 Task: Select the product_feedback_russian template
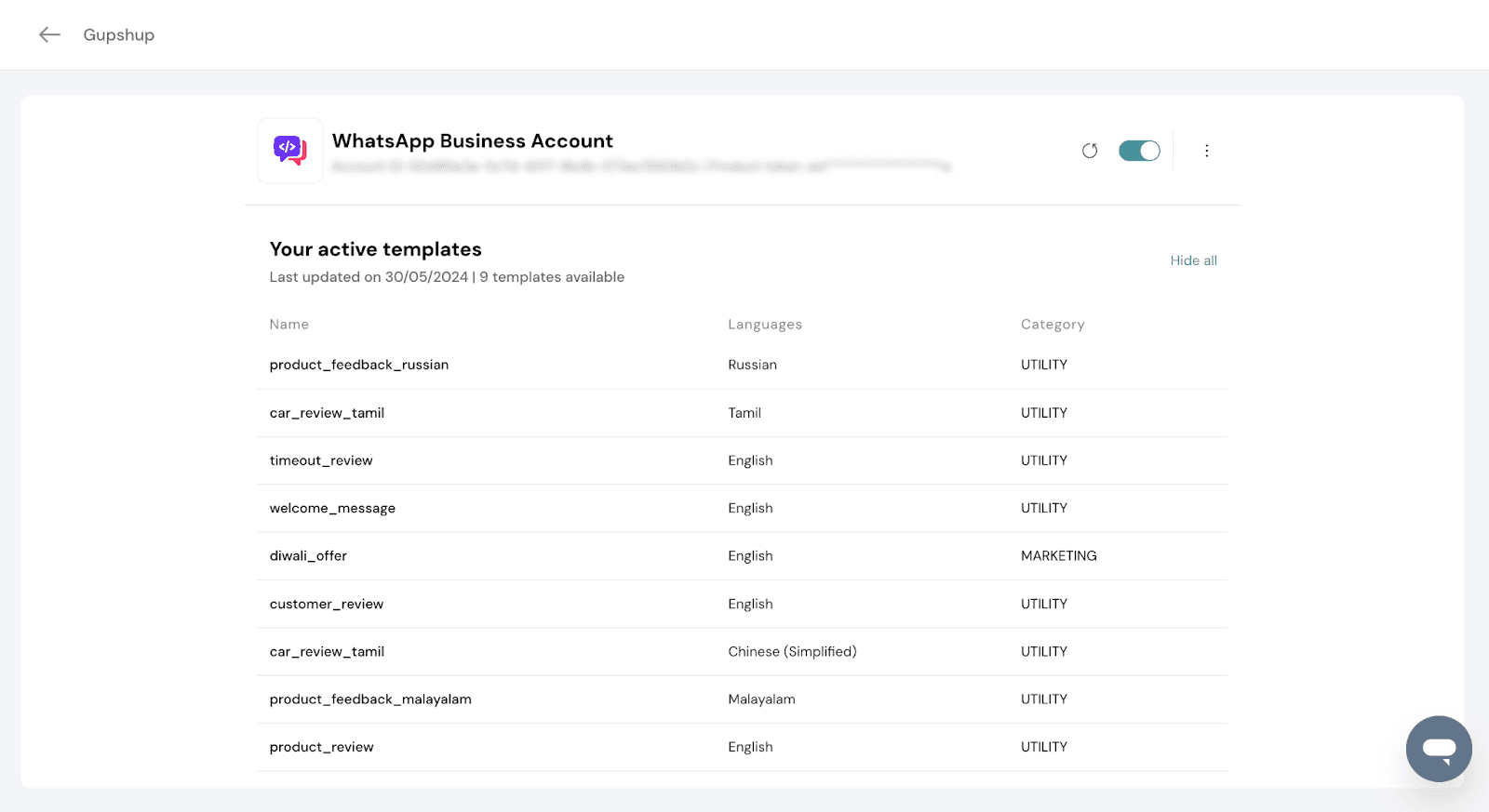pyautogui.click(x=359, y=365)
